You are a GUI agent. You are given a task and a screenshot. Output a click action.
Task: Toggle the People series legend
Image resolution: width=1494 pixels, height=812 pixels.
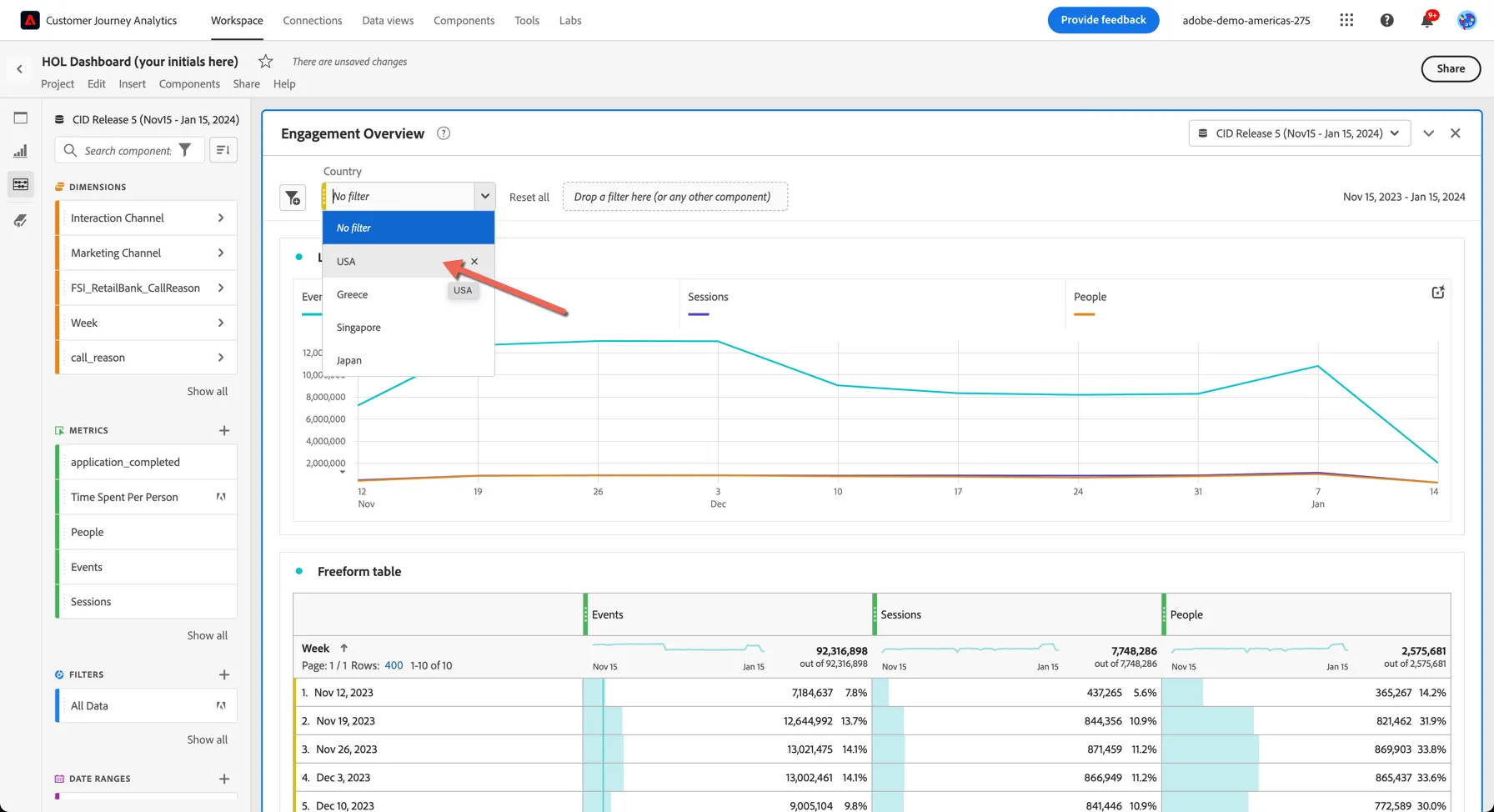coord(1090,303)
